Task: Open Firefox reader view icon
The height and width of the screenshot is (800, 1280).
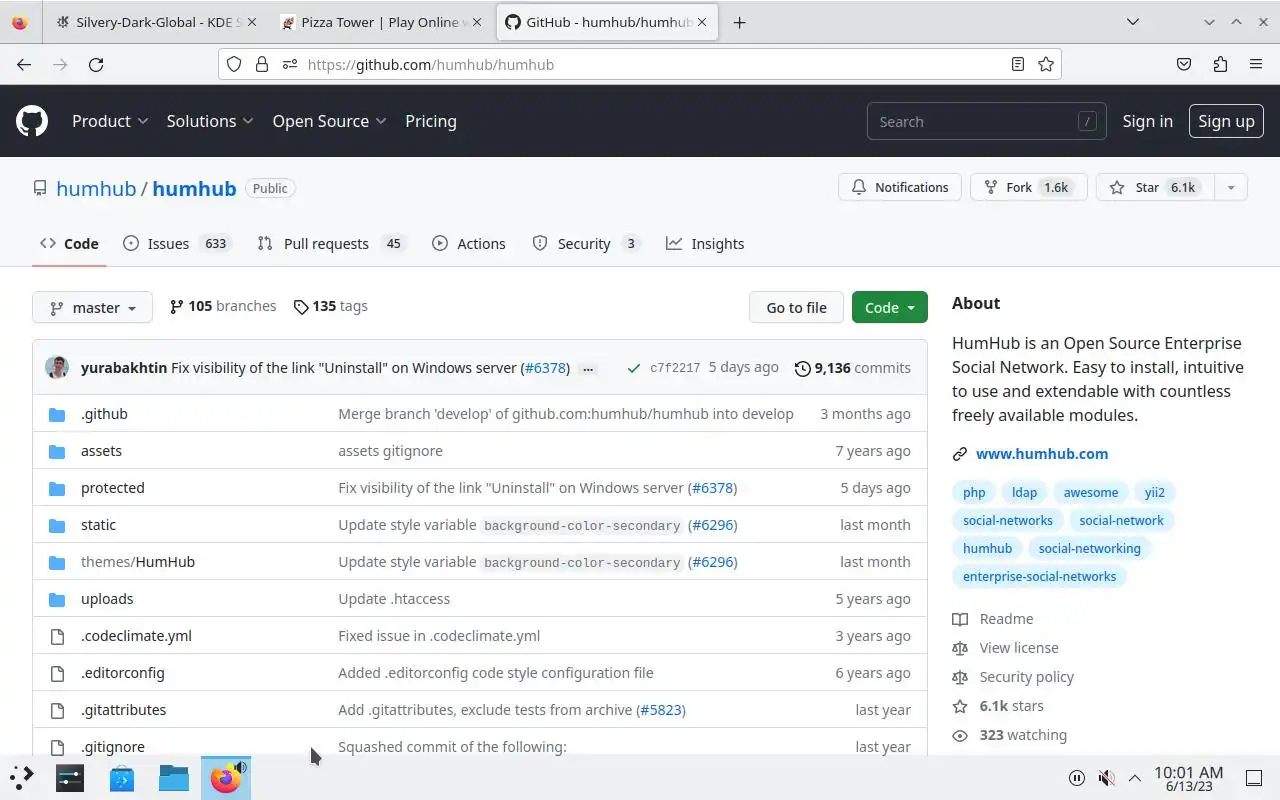Action: pyautogui.click(x=1017, y=64)
